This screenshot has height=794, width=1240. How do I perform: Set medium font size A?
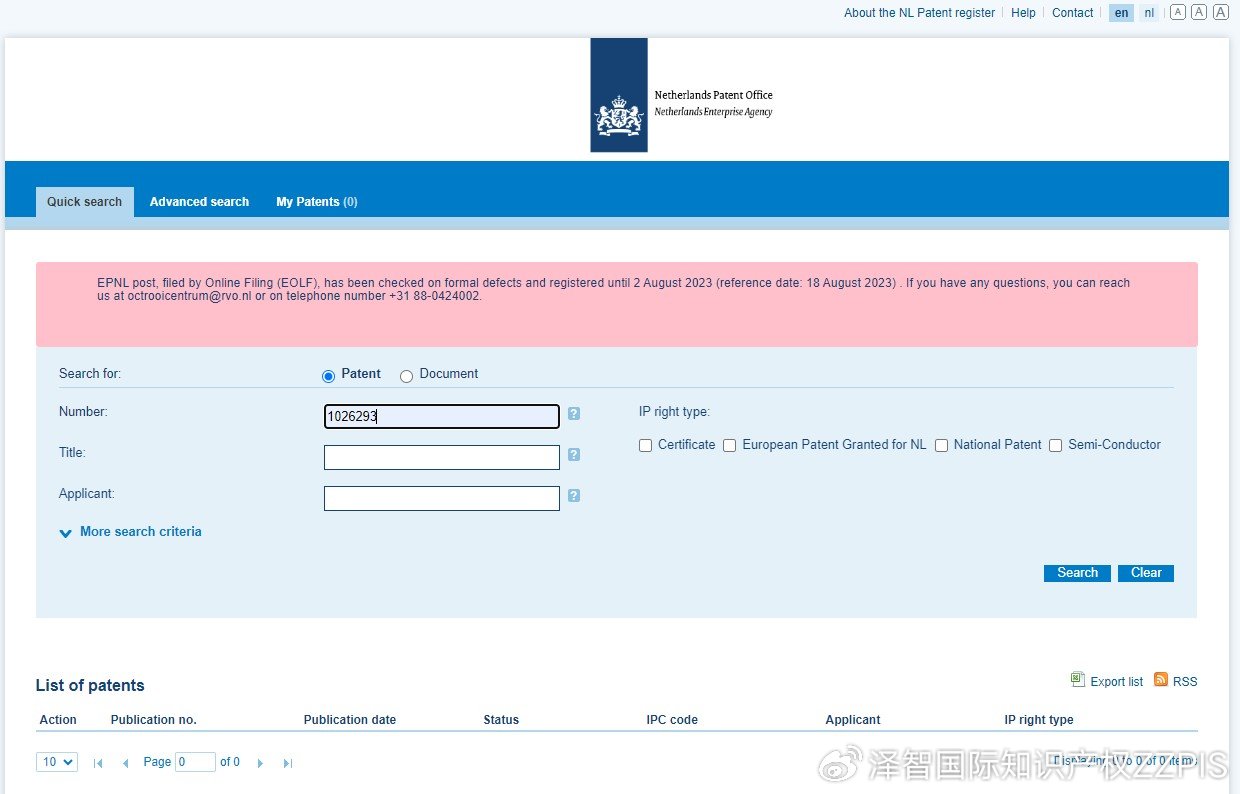1199,12
